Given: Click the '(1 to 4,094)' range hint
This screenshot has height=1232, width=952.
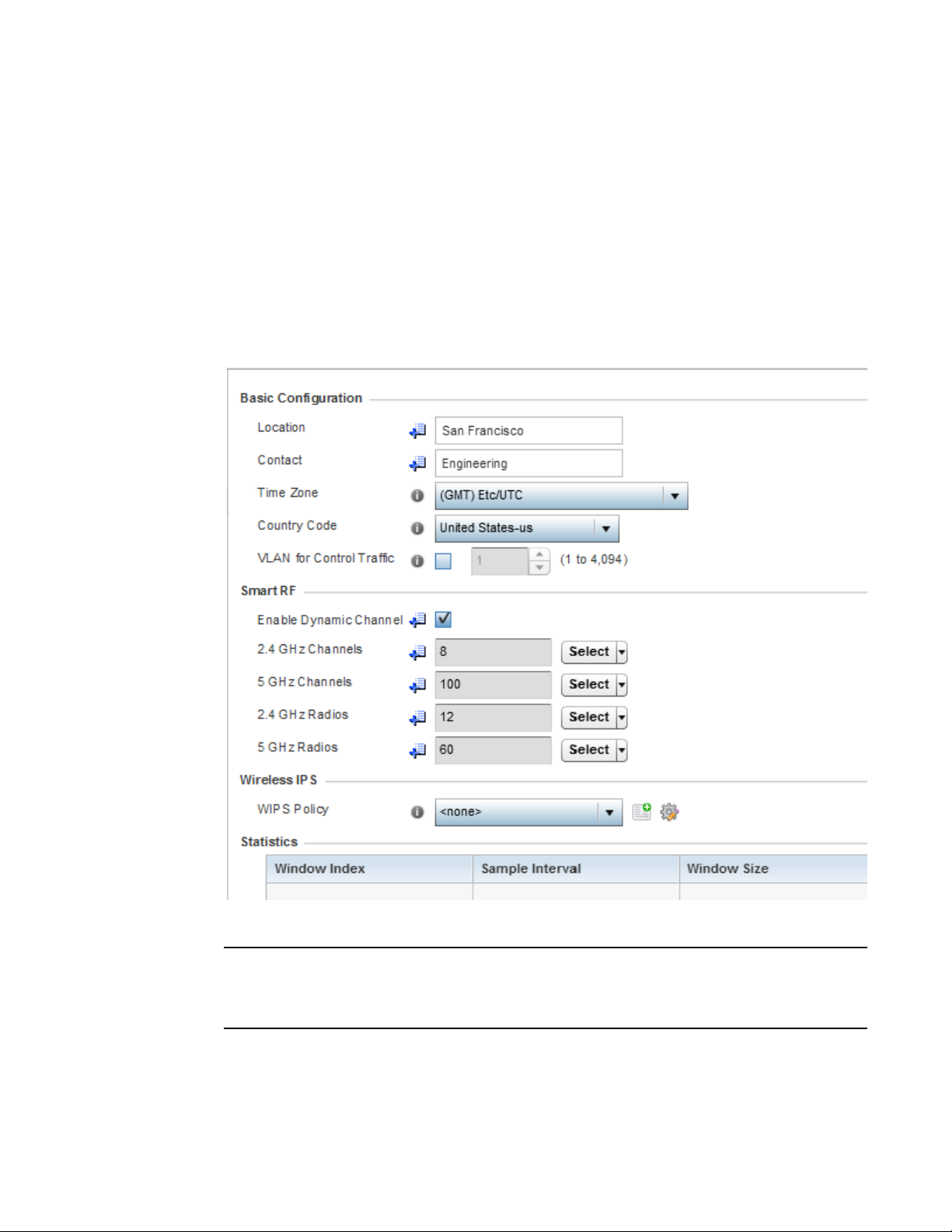Looking at the screenshot, I should click(594, 560).
